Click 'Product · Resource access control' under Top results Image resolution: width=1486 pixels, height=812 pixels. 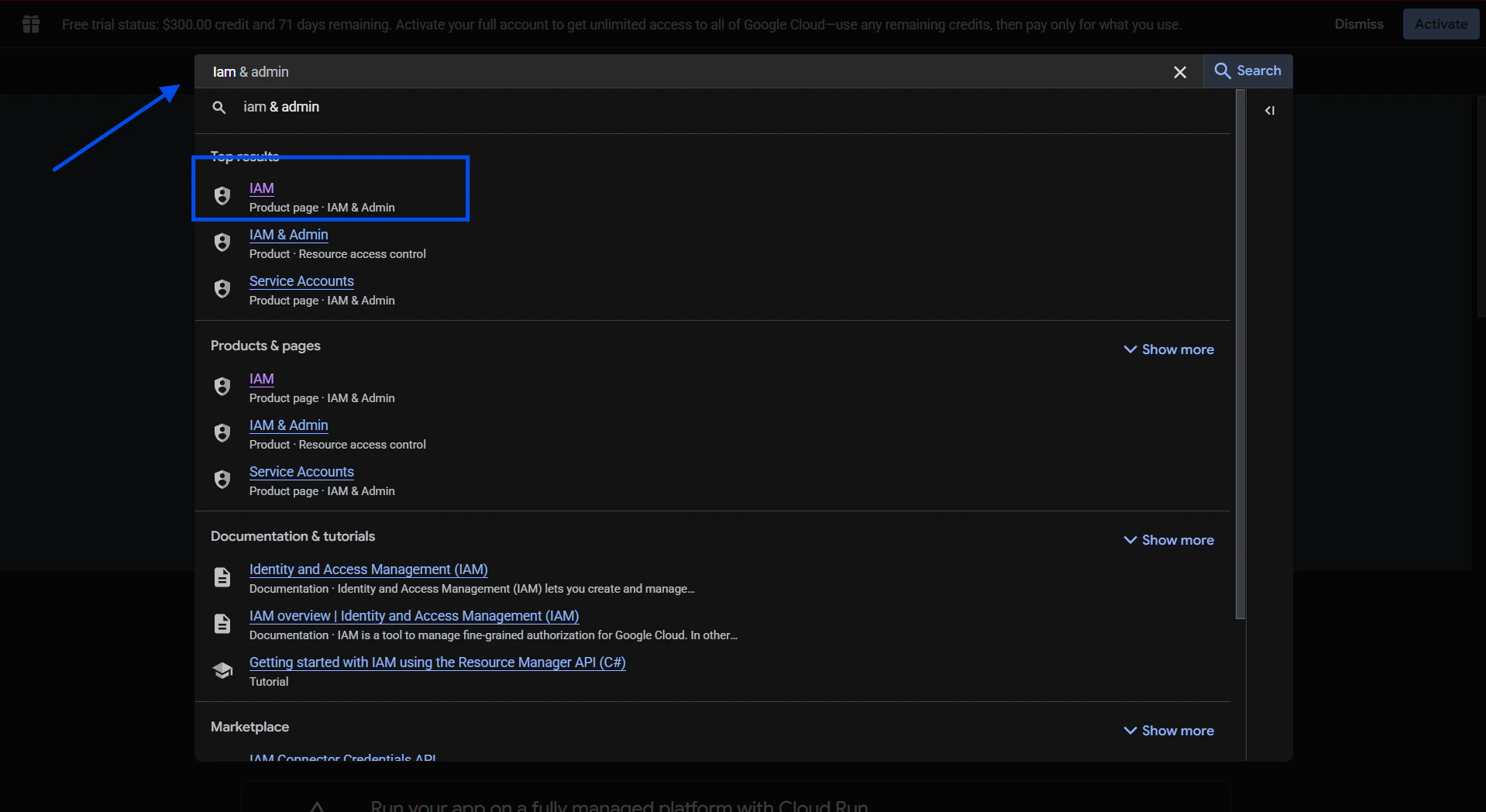point(337,254)
